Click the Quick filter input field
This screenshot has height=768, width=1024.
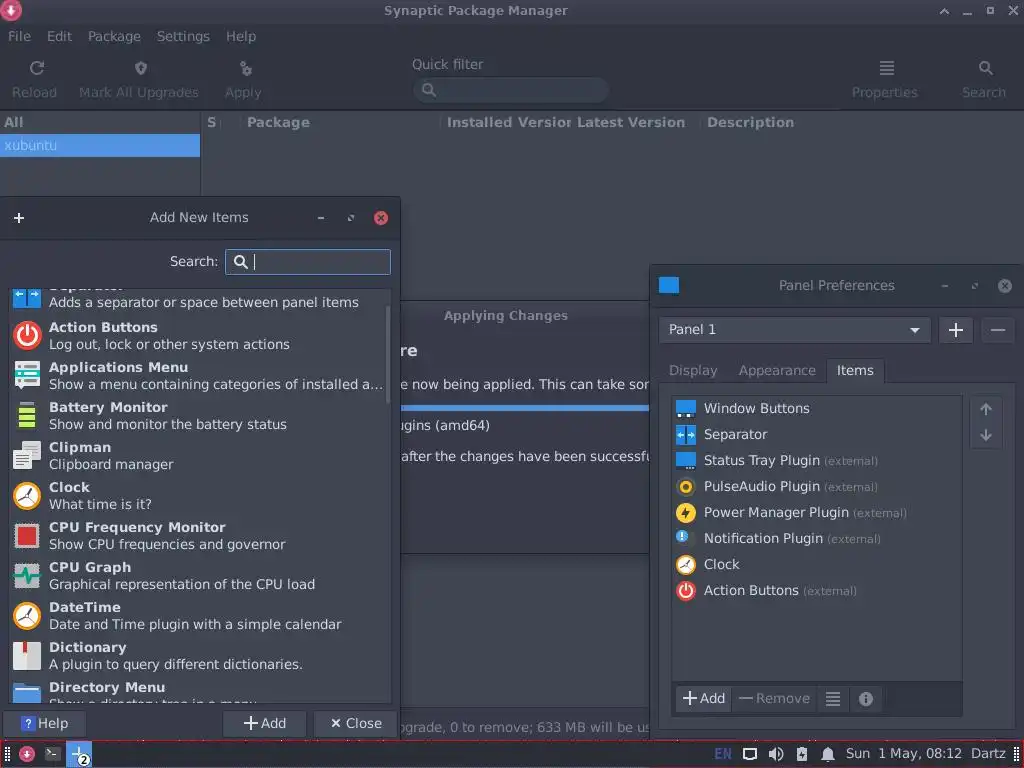pos(511,90)
